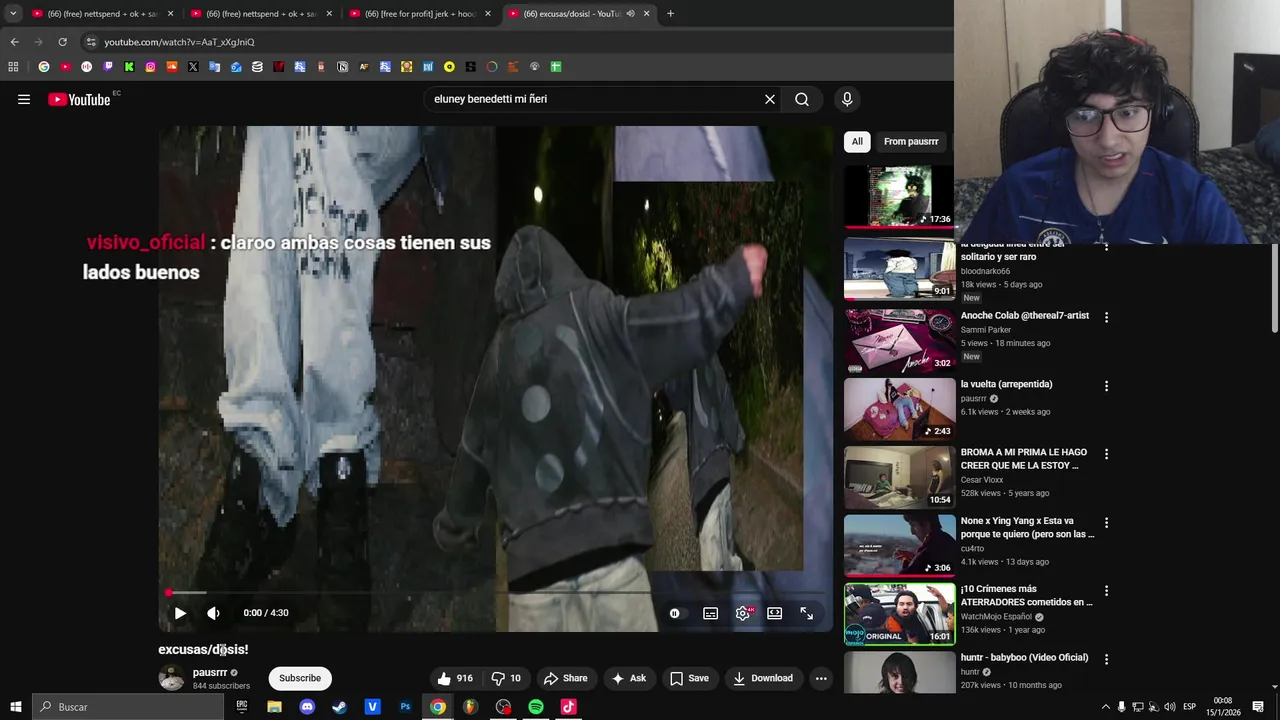Like the video with 916 likes
The width and height of the screenshot is (1280, 720).
click(455, 678)
